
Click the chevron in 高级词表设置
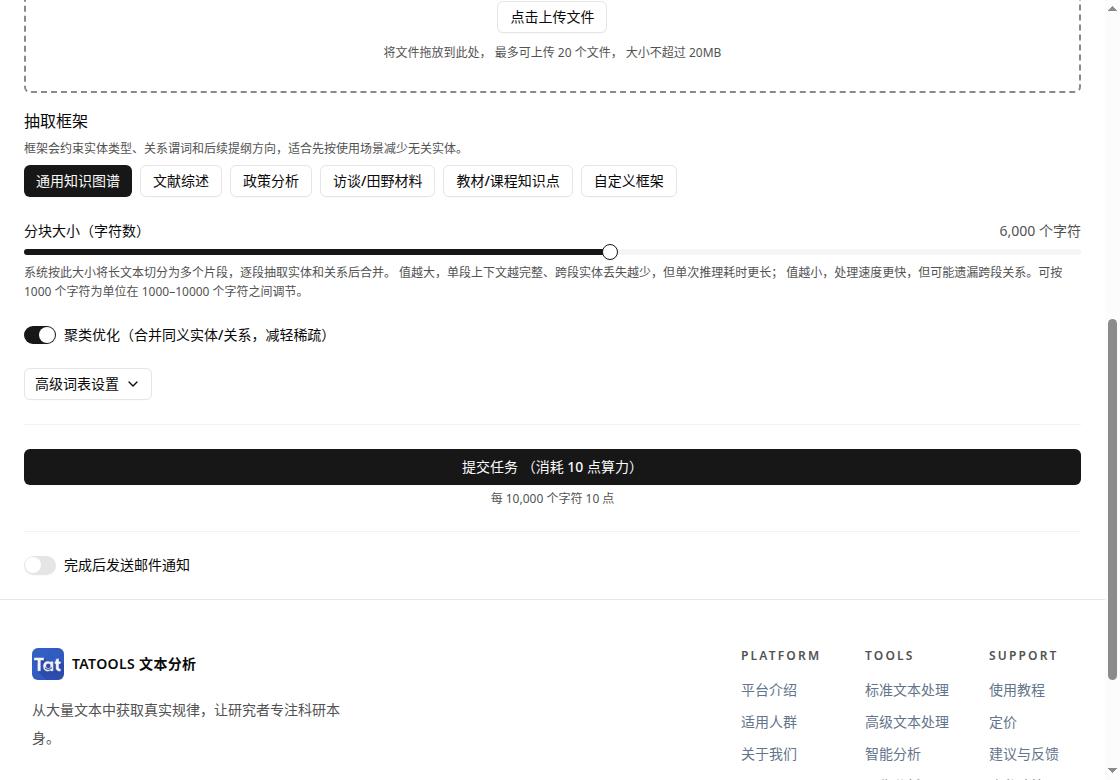pos(133,384)
